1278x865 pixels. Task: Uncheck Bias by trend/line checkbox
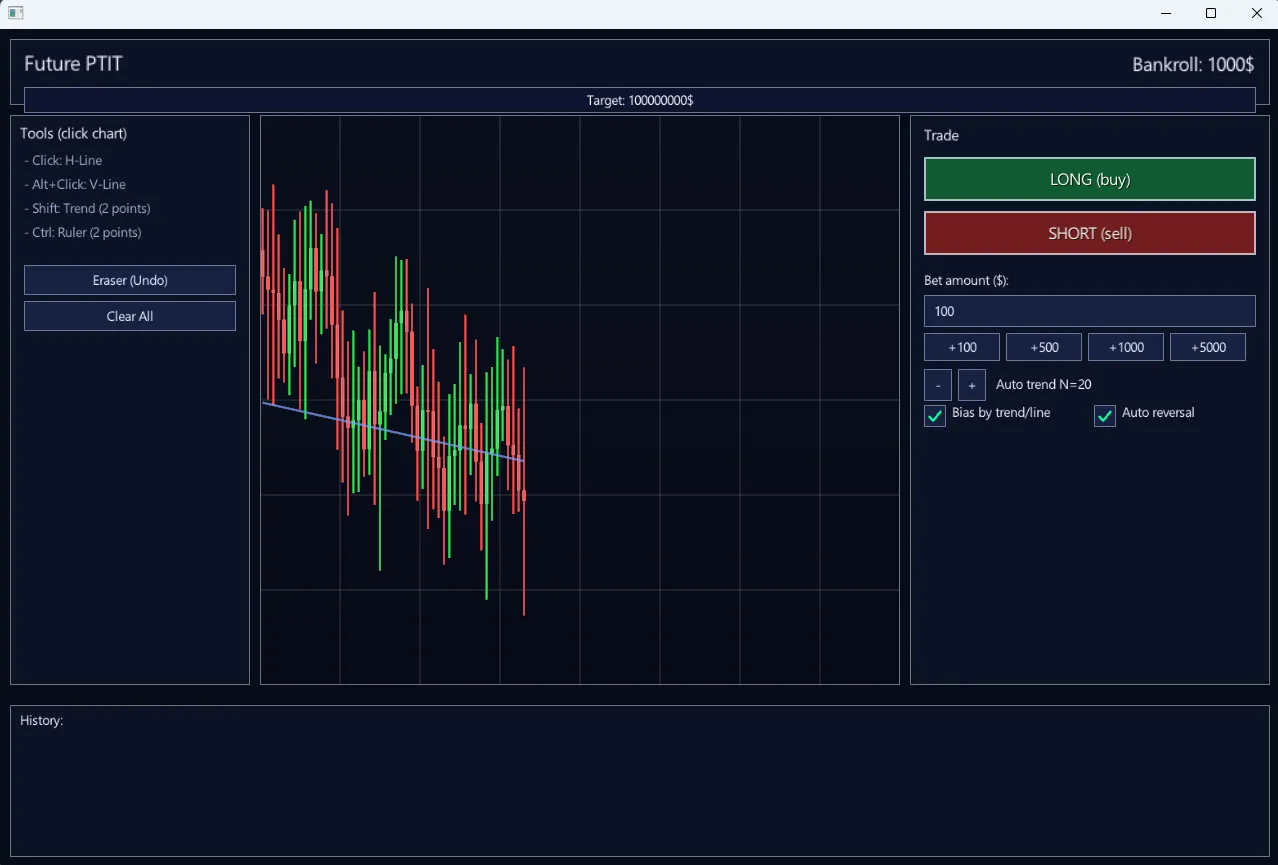click(935, 416)
